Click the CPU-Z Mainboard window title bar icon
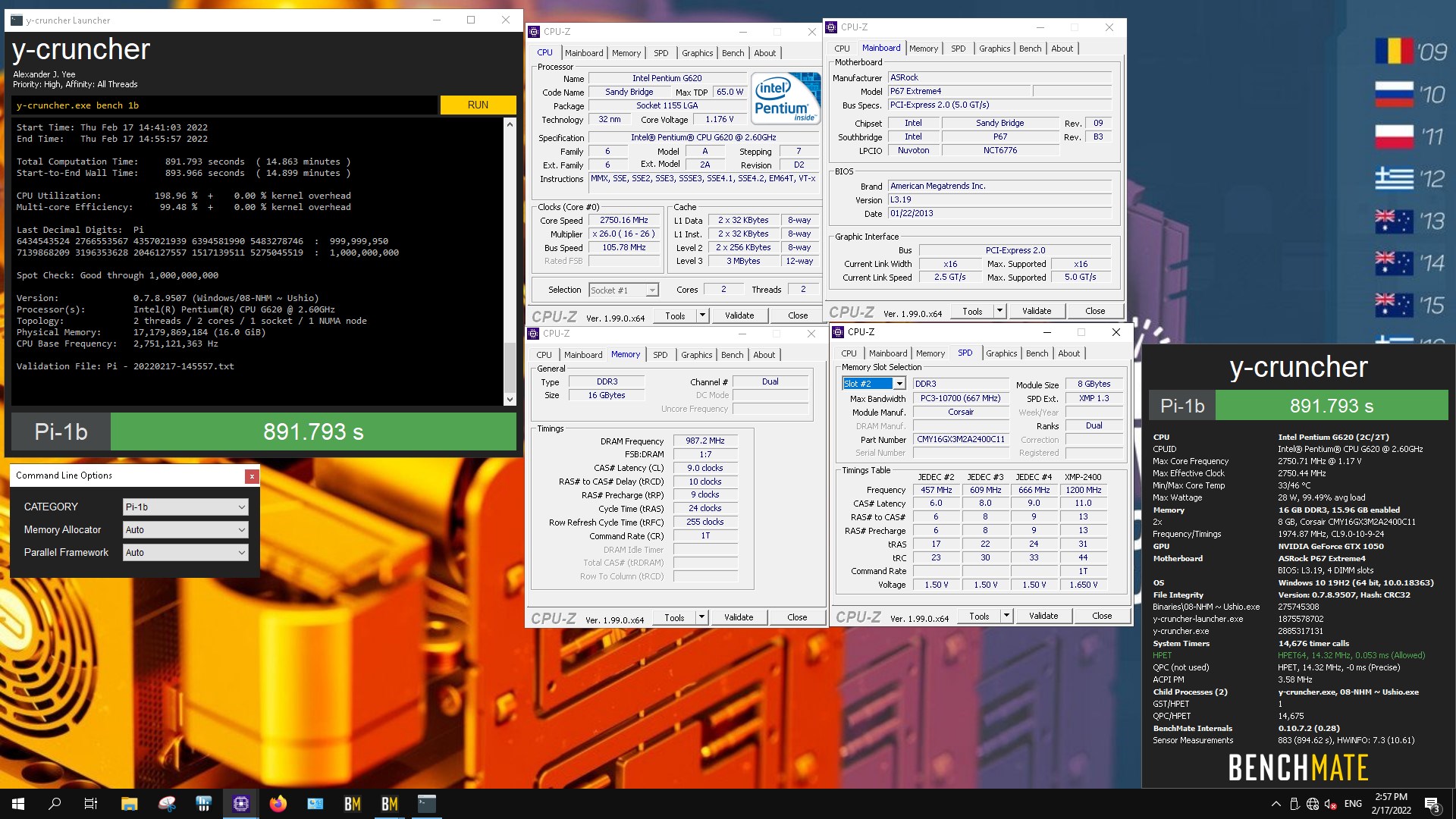This screenshot has width=1456, height=819. (831, 27)
